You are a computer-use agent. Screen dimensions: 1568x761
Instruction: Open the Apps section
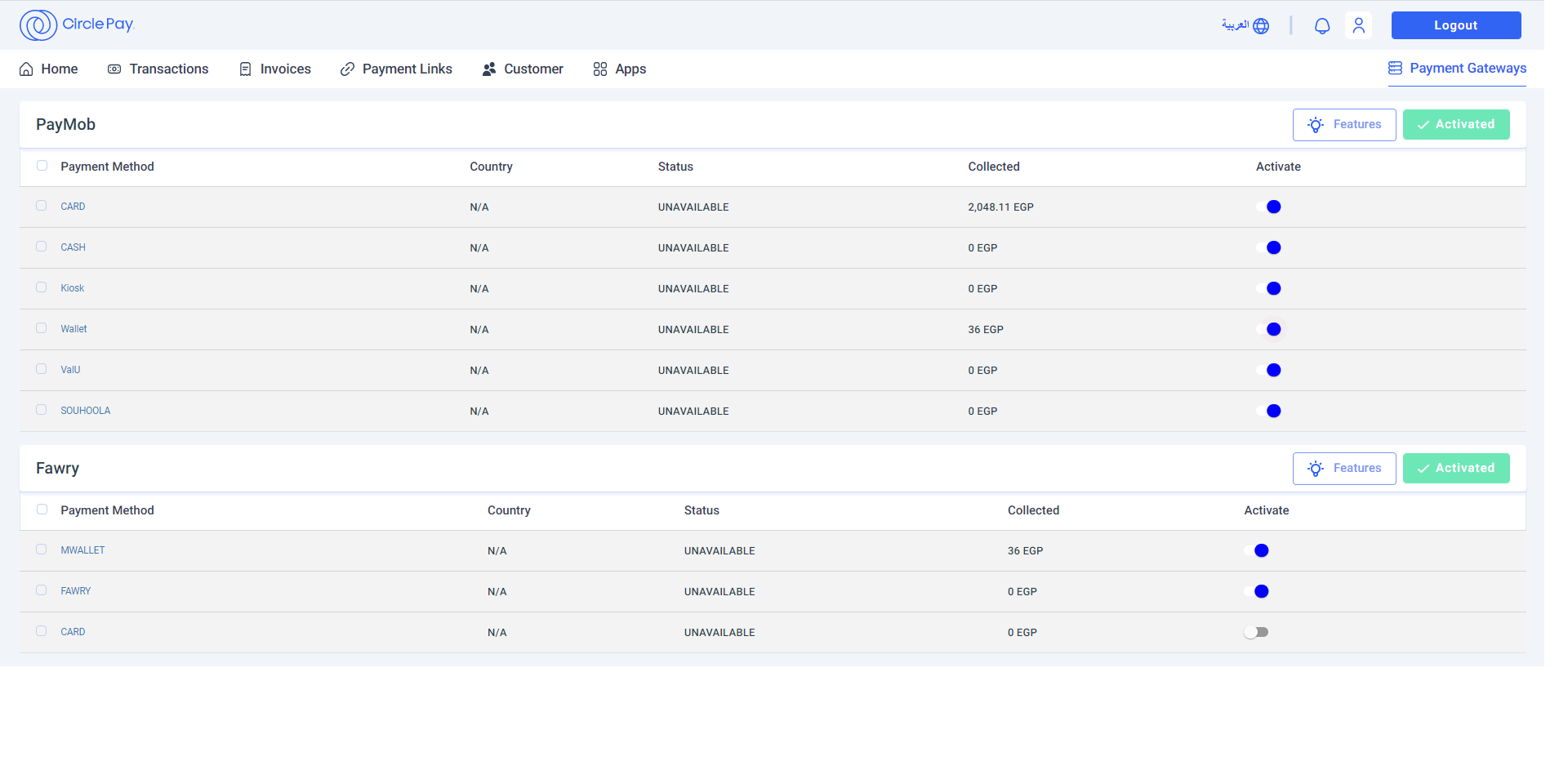click(x=620, y=69)
